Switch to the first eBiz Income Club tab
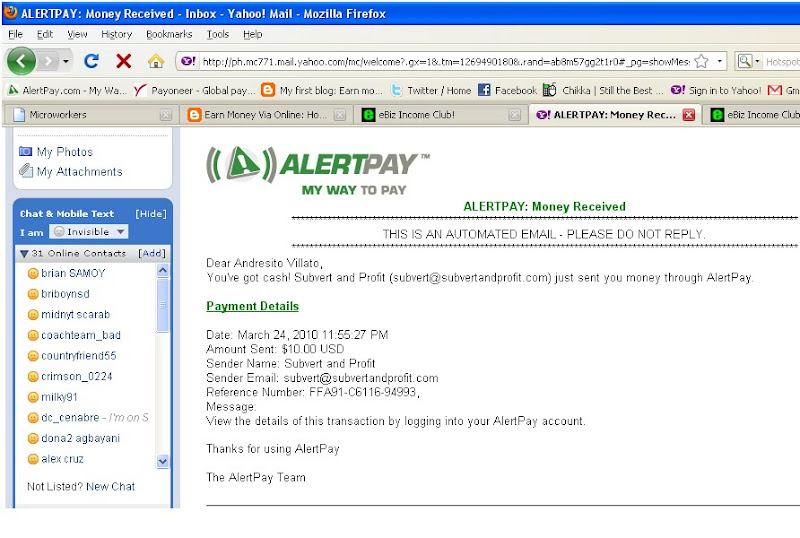 (441, 115)
